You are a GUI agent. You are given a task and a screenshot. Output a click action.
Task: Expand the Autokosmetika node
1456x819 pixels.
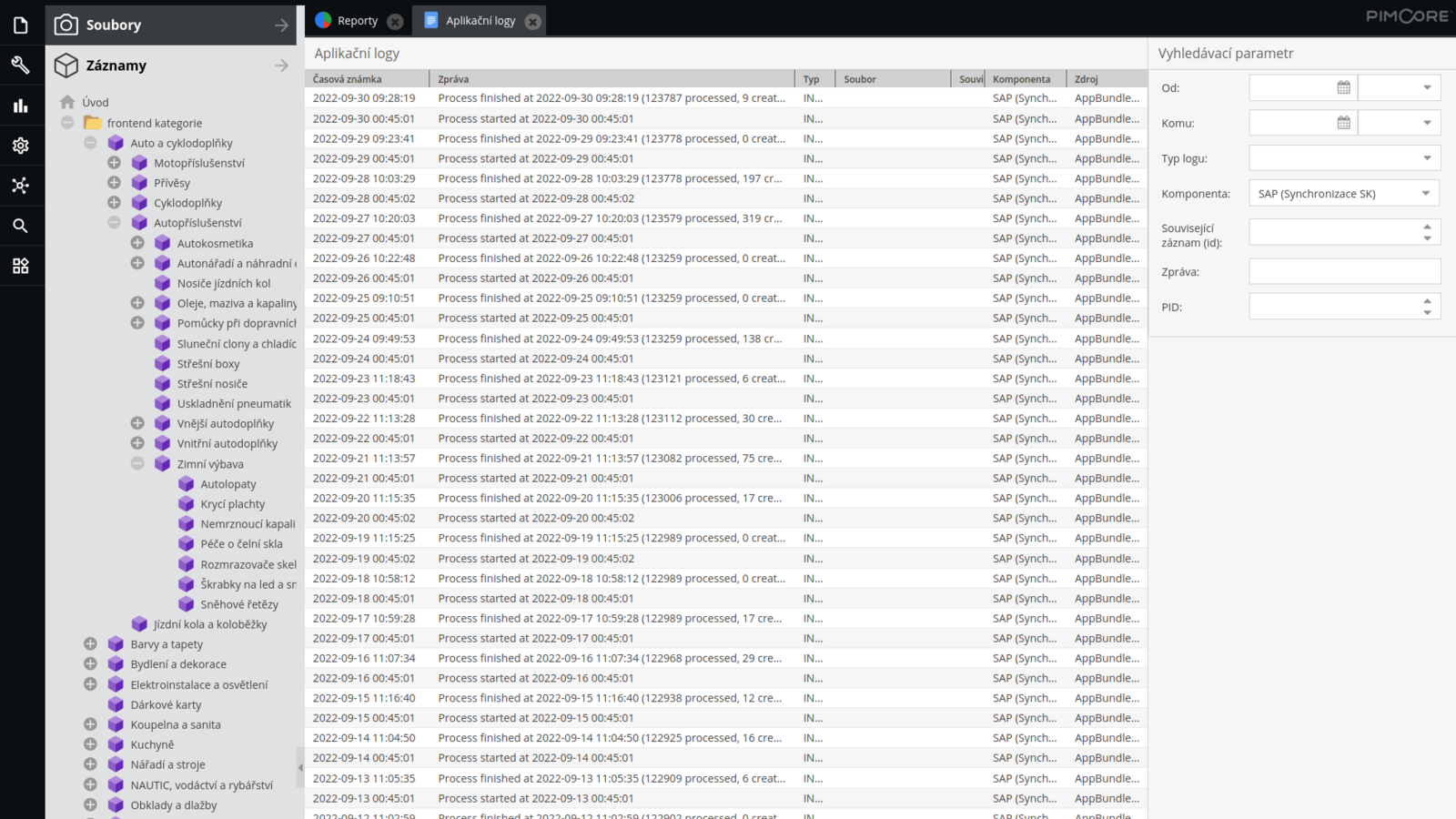pos(137,243)
